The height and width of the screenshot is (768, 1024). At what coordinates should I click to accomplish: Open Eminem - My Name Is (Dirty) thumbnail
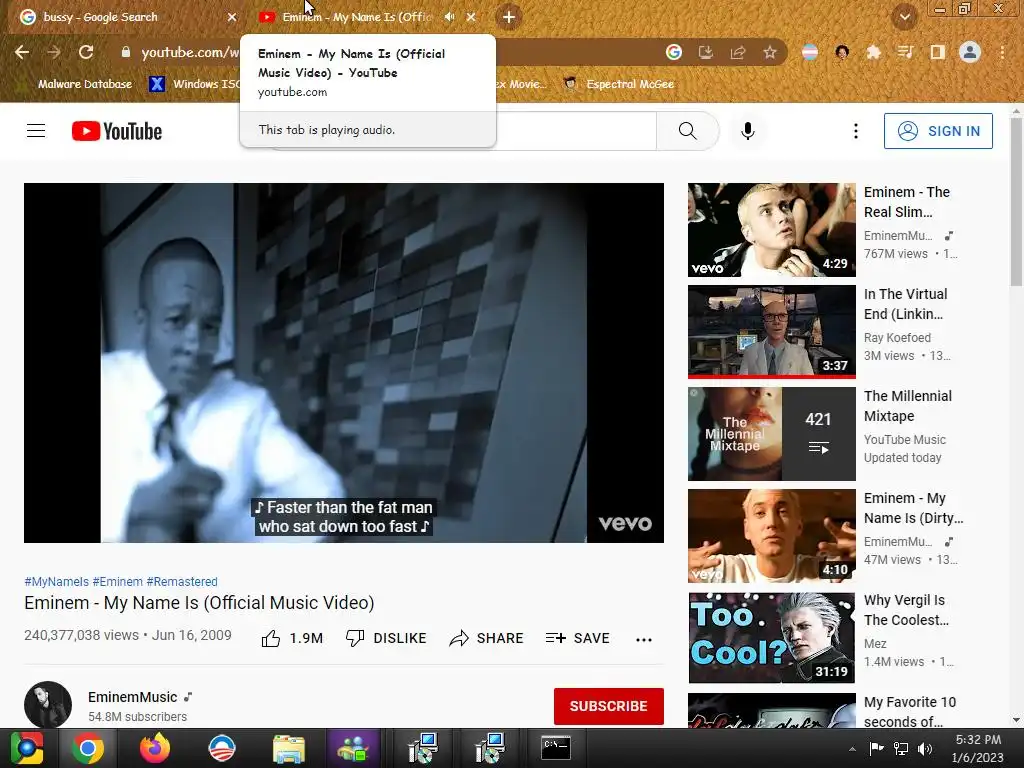coord(771,536)
